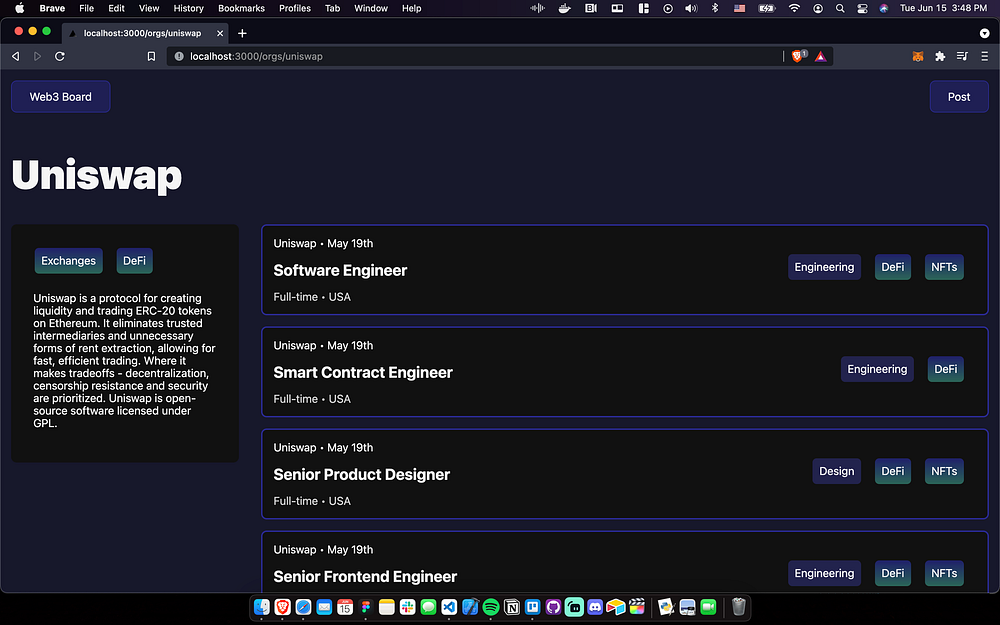Open Control Center in menu bar
This screenshot has width=1000, height=625.
point(862,8)
